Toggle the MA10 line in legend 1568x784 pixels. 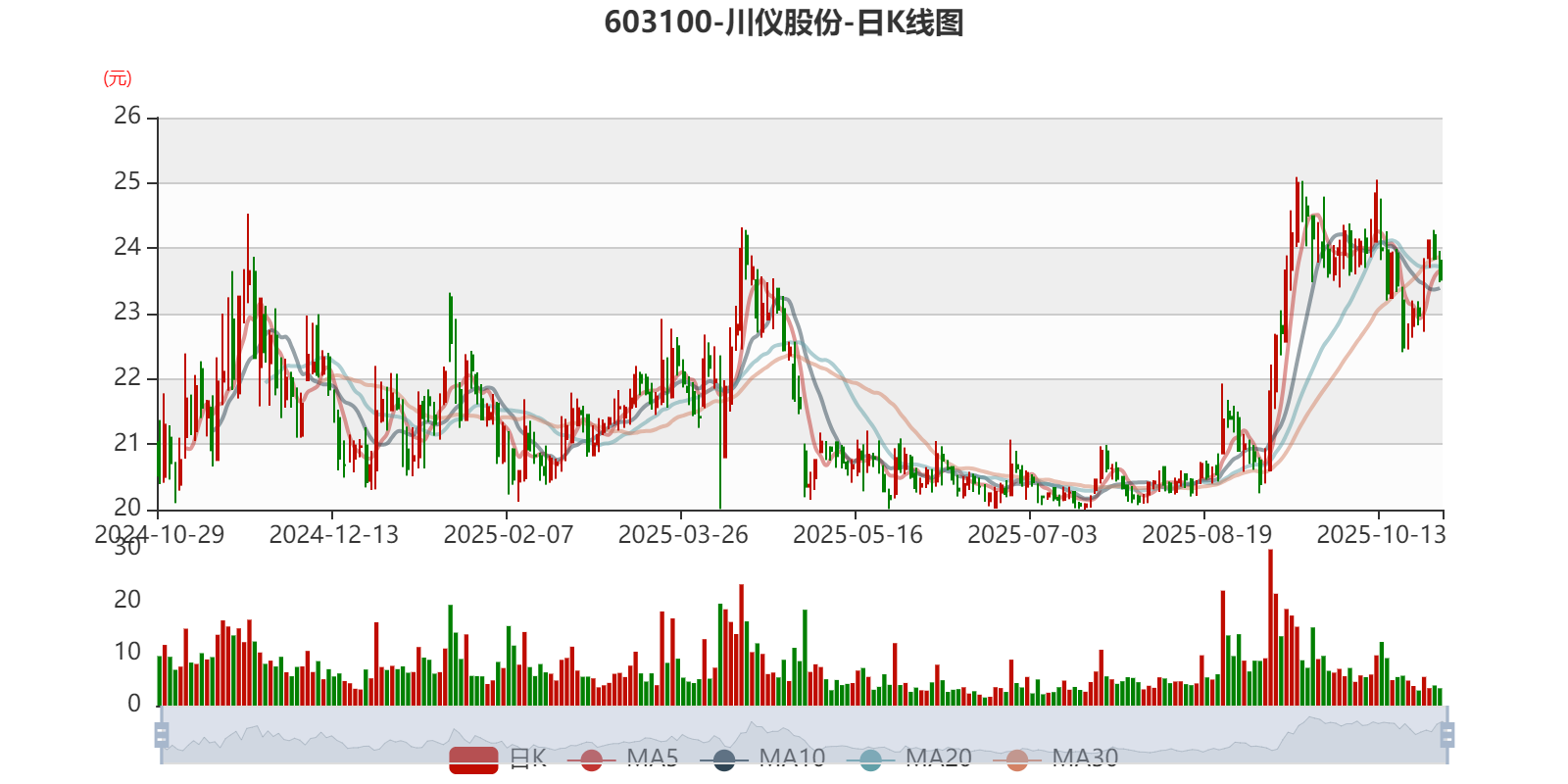coord(762,759)
